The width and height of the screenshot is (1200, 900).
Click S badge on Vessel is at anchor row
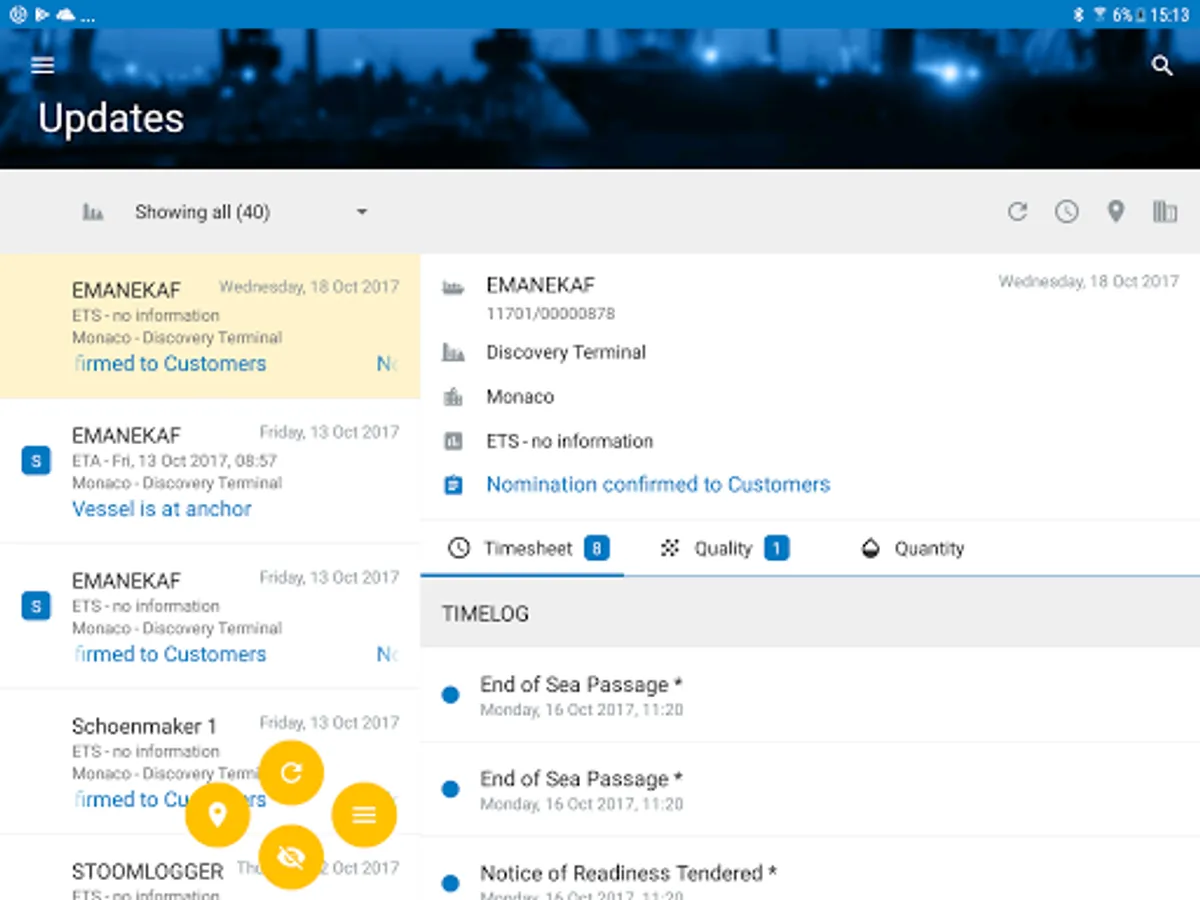(36, 461)
